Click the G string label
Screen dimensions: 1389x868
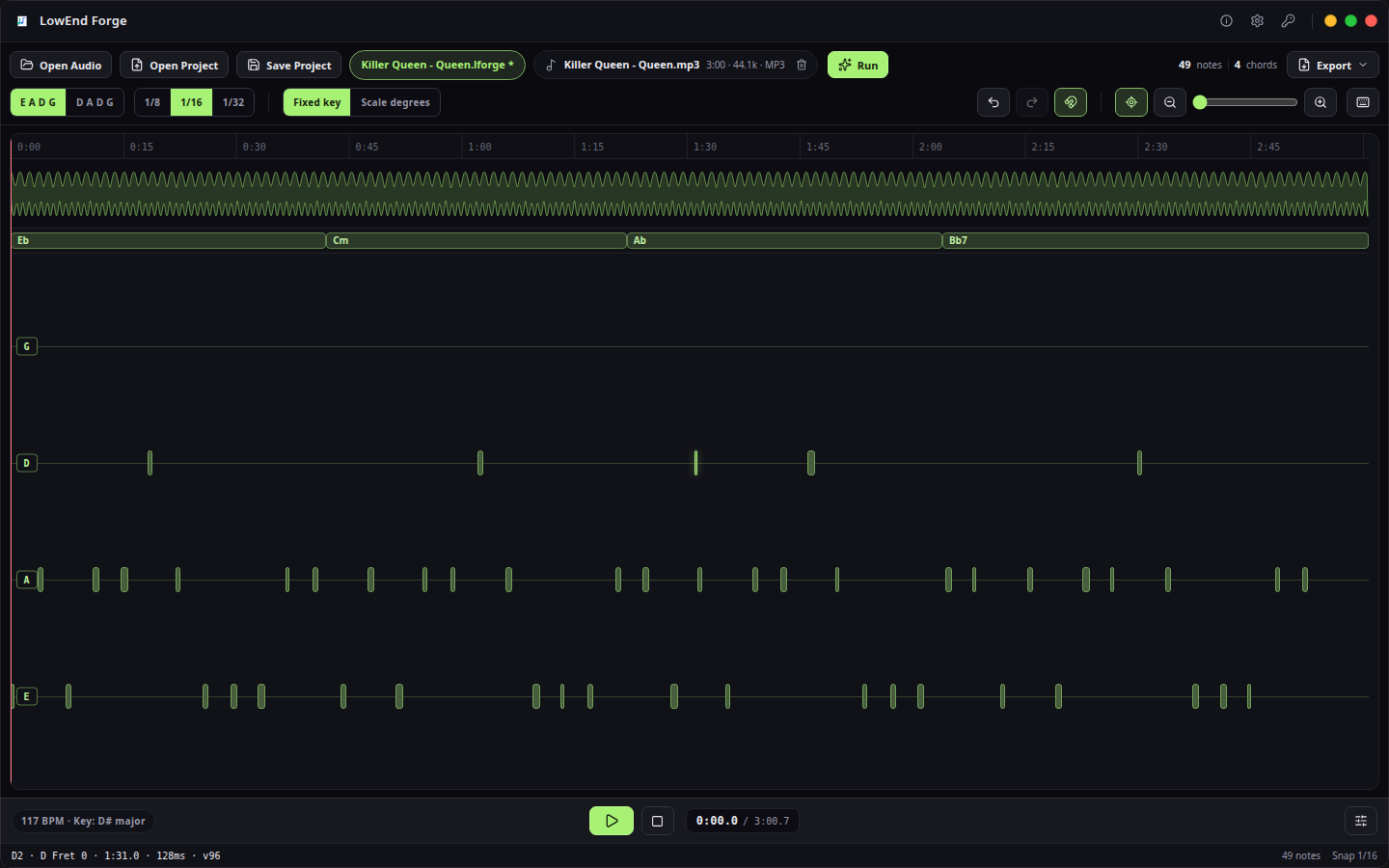coord(27,346)
